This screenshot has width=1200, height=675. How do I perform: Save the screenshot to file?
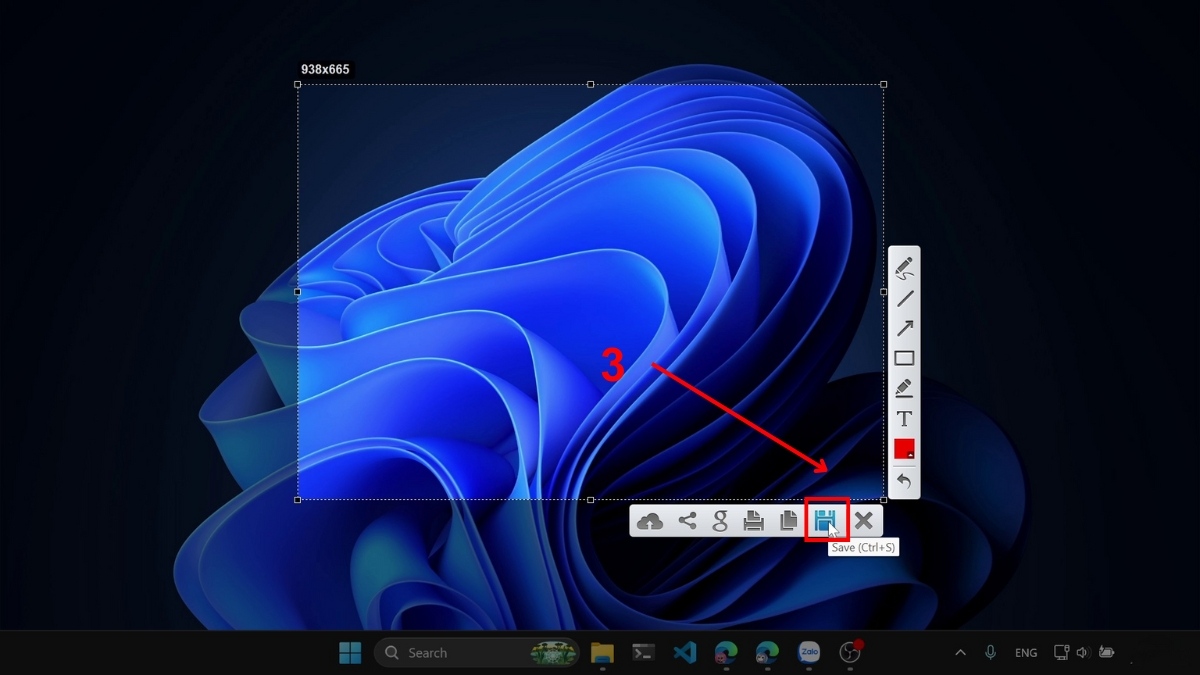coord(825,520)
